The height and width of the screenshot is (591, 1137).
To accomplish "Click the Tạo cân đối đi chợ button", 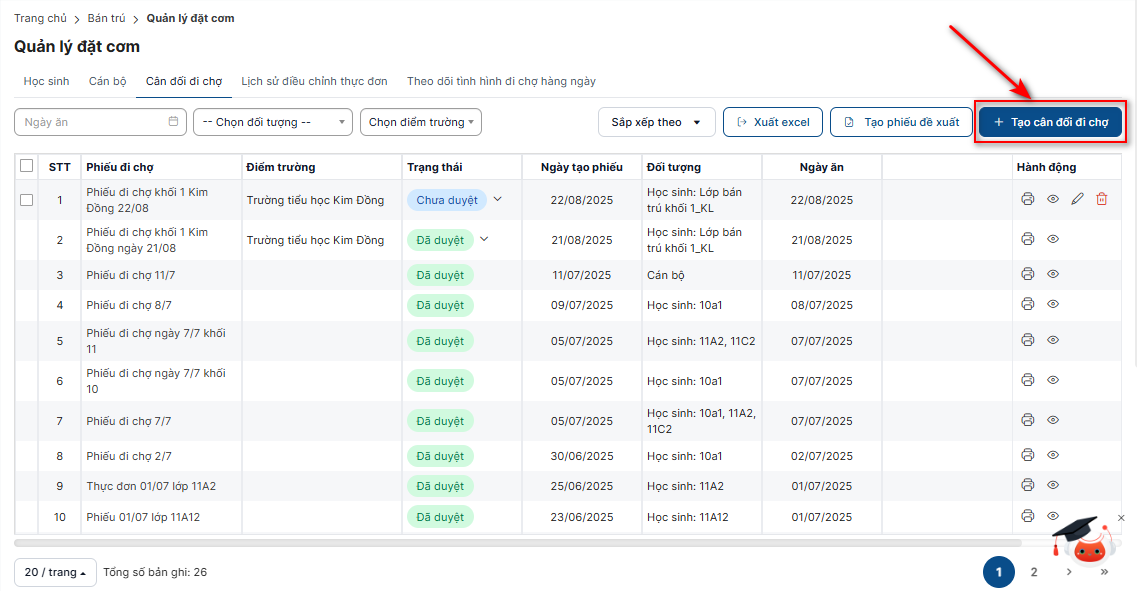I will click(x=1050, y=122).
